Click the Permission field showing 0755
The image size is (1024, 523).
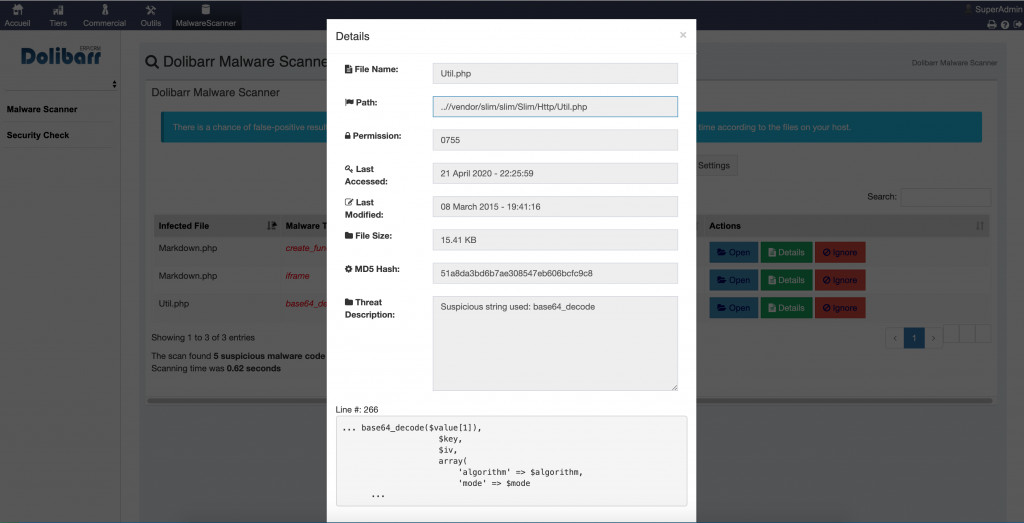pyautogui.click(x=555, y=140)
